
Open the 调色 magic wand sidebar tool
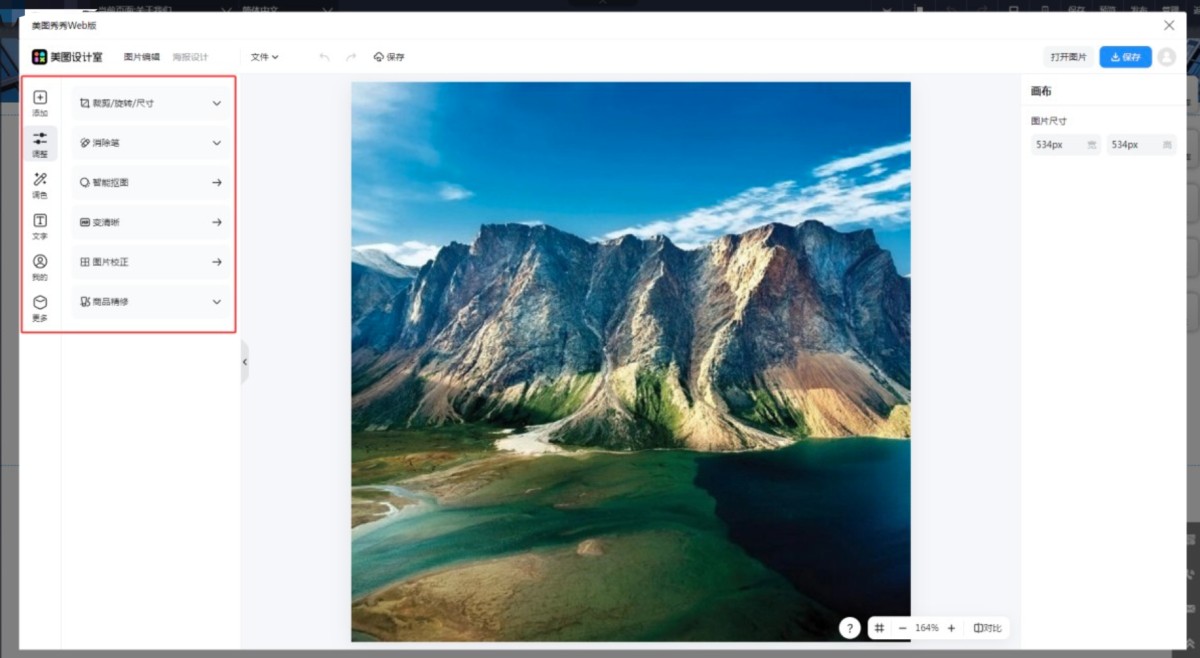[x=40, y=185]
